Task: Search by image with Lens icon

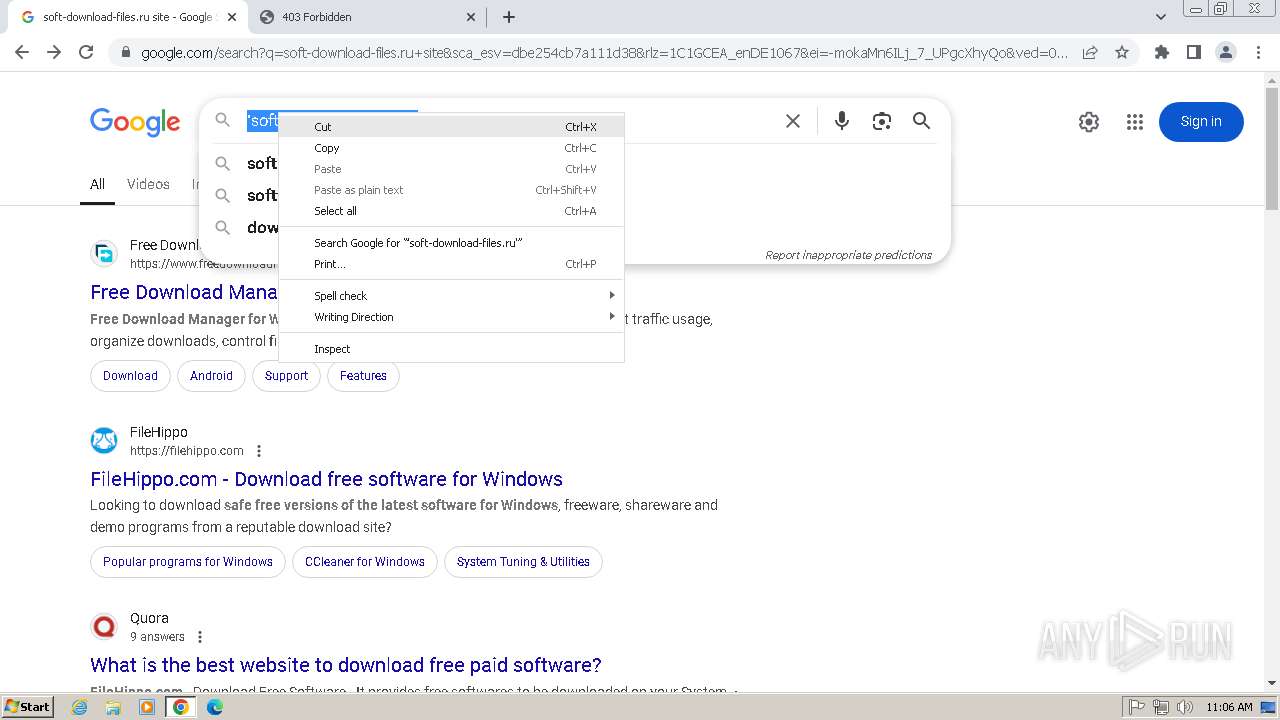Action: [x=881, y=121]
